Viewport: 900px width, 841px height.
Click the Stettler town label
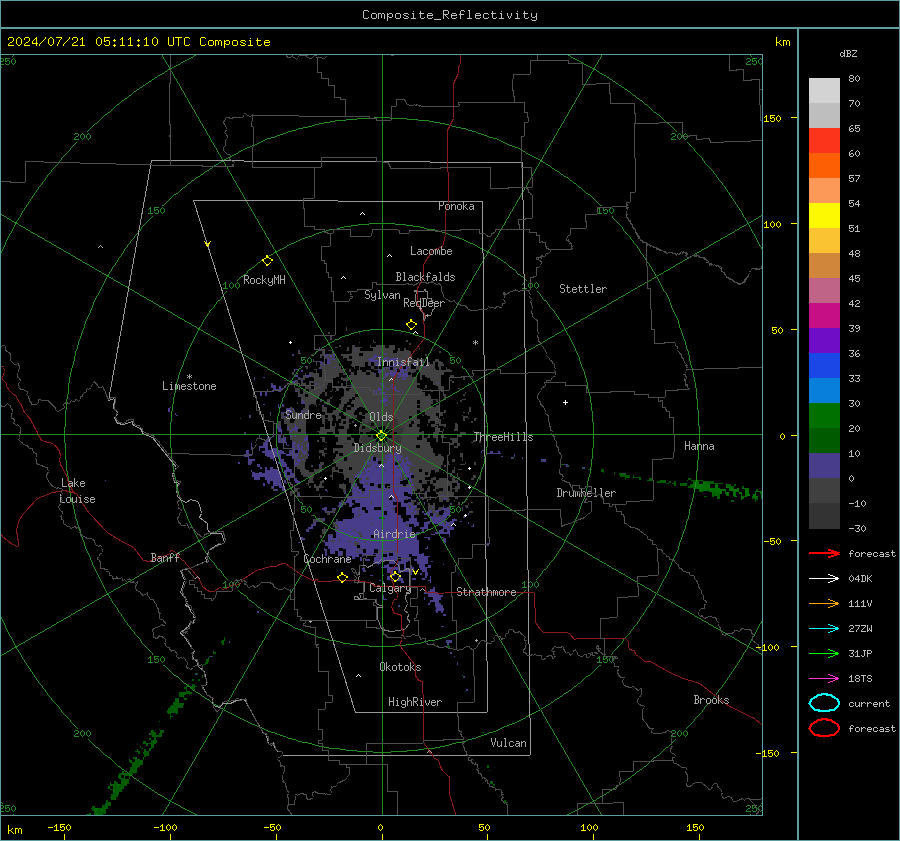click(583, 289)
